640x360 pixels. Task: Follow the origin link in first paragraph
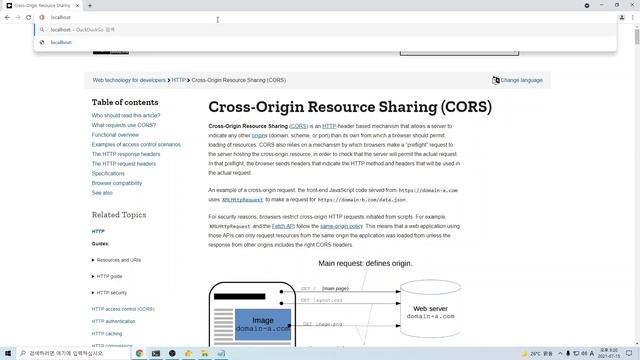[x=259, y=136]
